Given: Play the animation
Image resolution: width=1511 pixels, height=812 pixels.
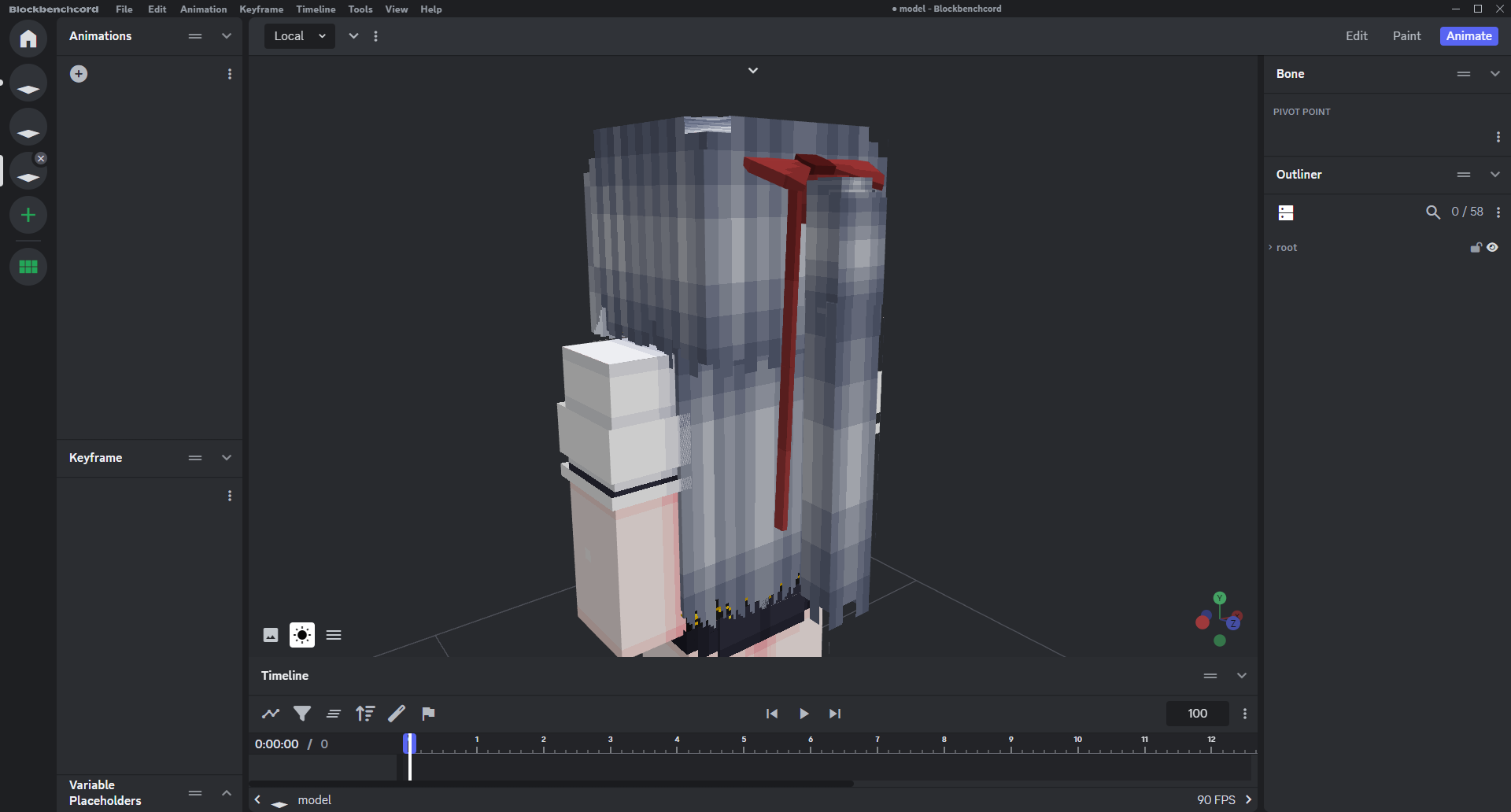Looking at the screenshot, I should click(804, 714).
